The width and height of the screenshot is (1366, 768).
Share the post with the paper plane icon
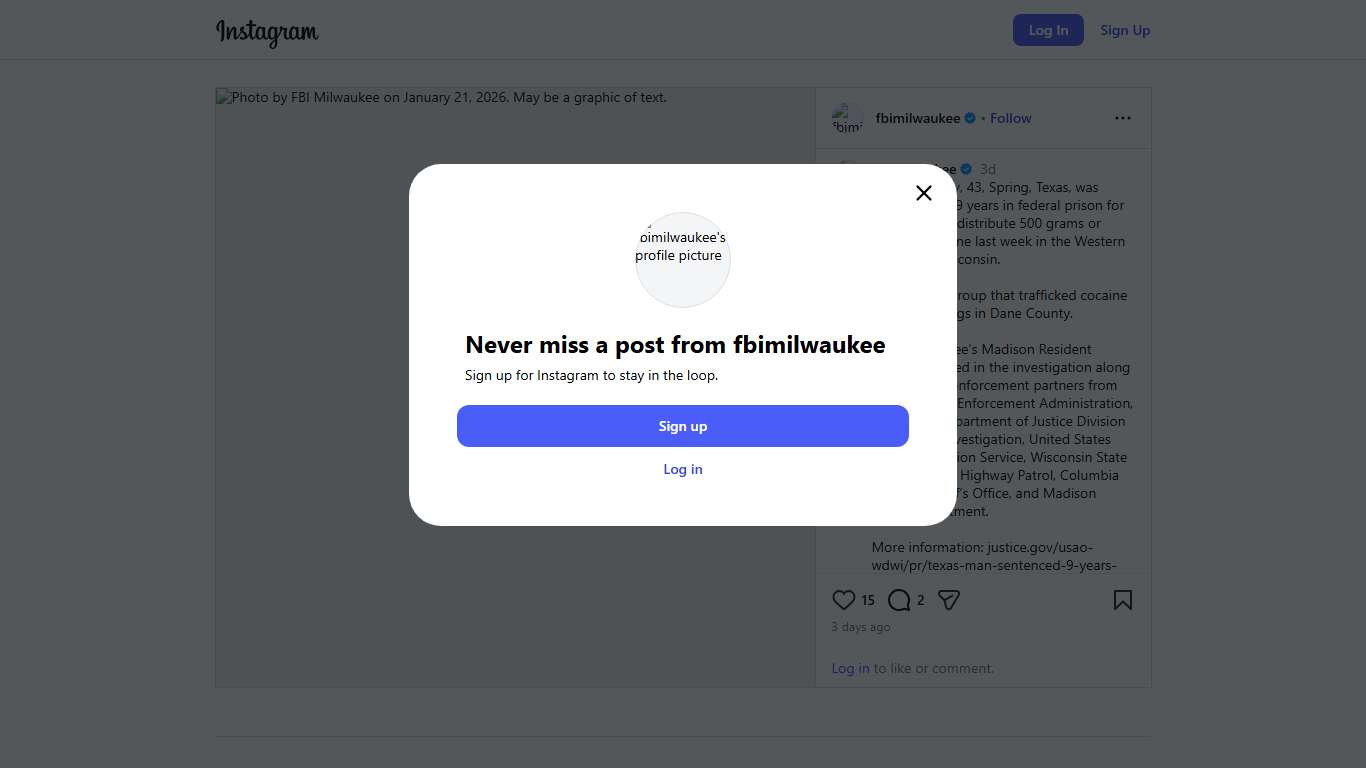[x=949, y=600]
